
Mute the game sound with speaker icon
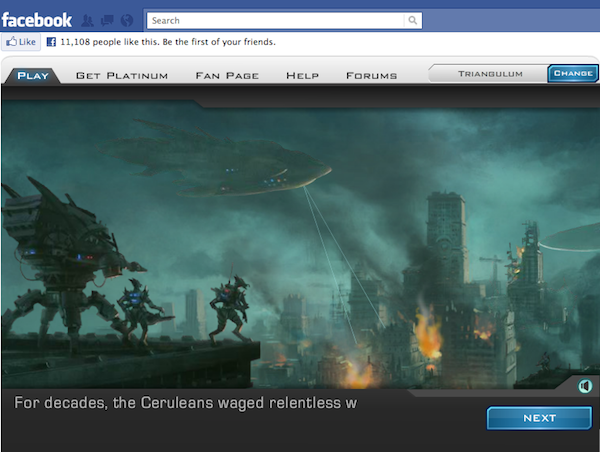point(585,386)
